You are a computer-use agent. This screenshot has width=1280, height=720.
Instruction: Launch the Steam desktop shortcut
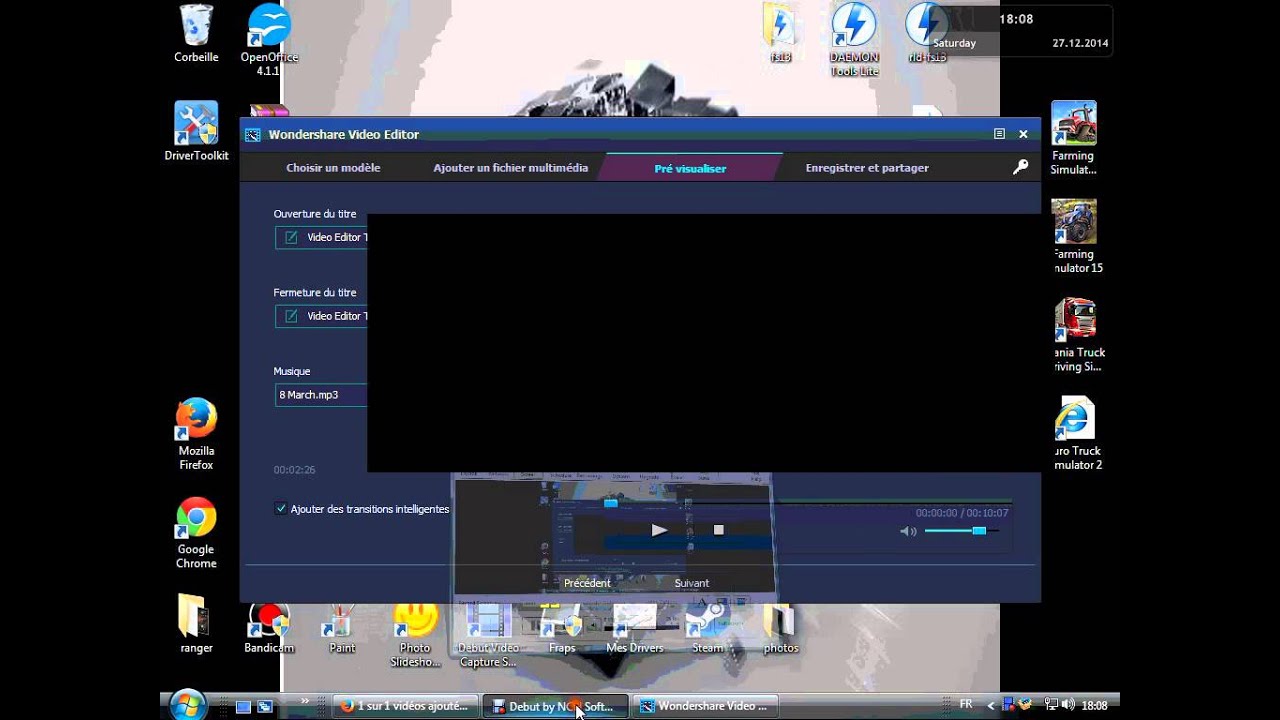(x=708, y=628)
